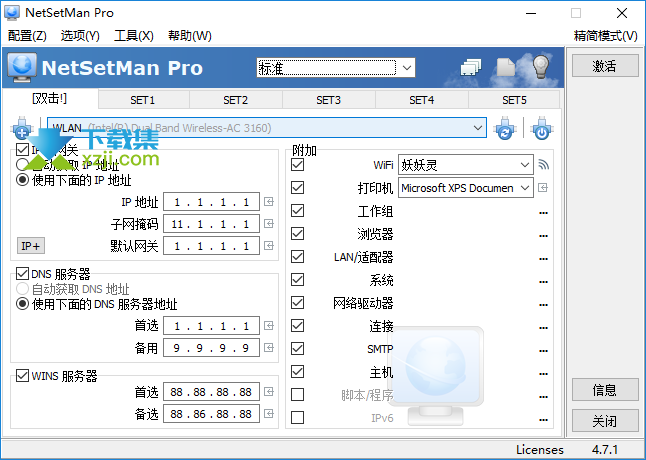Open the 配置(Z) menu
The width and height of the screenshot is (646, 460).
point(27,36)
